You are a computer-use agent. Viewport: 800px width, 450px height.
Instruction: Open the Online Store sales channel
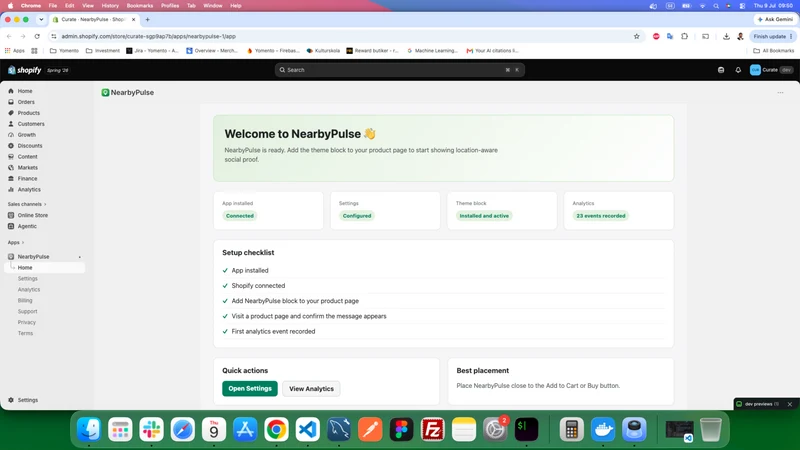[x=32, y=215]
